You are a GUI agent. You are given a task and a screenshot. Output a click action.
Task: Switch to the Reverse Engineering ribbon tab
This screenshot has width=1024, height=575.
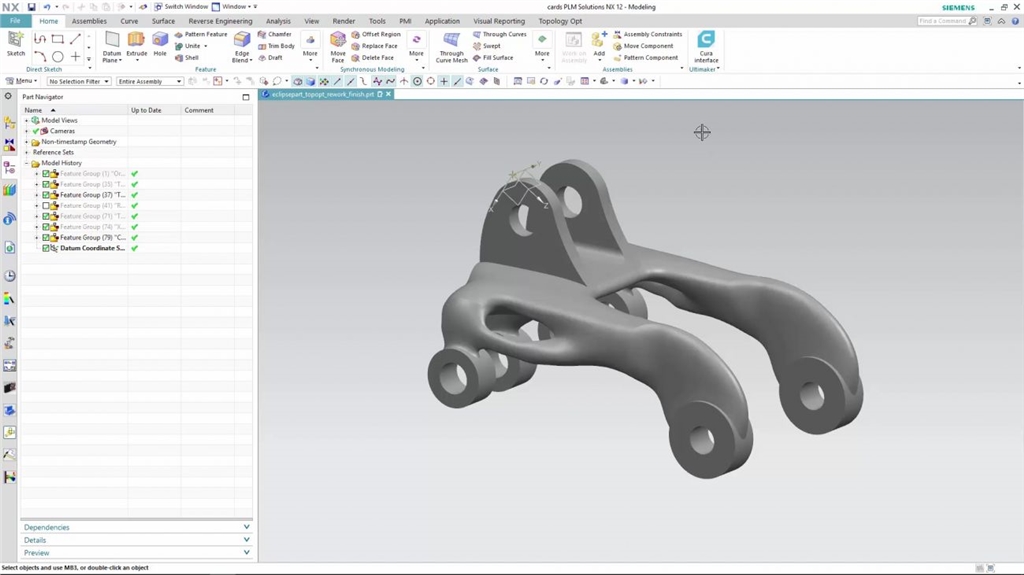pos(220,21)
